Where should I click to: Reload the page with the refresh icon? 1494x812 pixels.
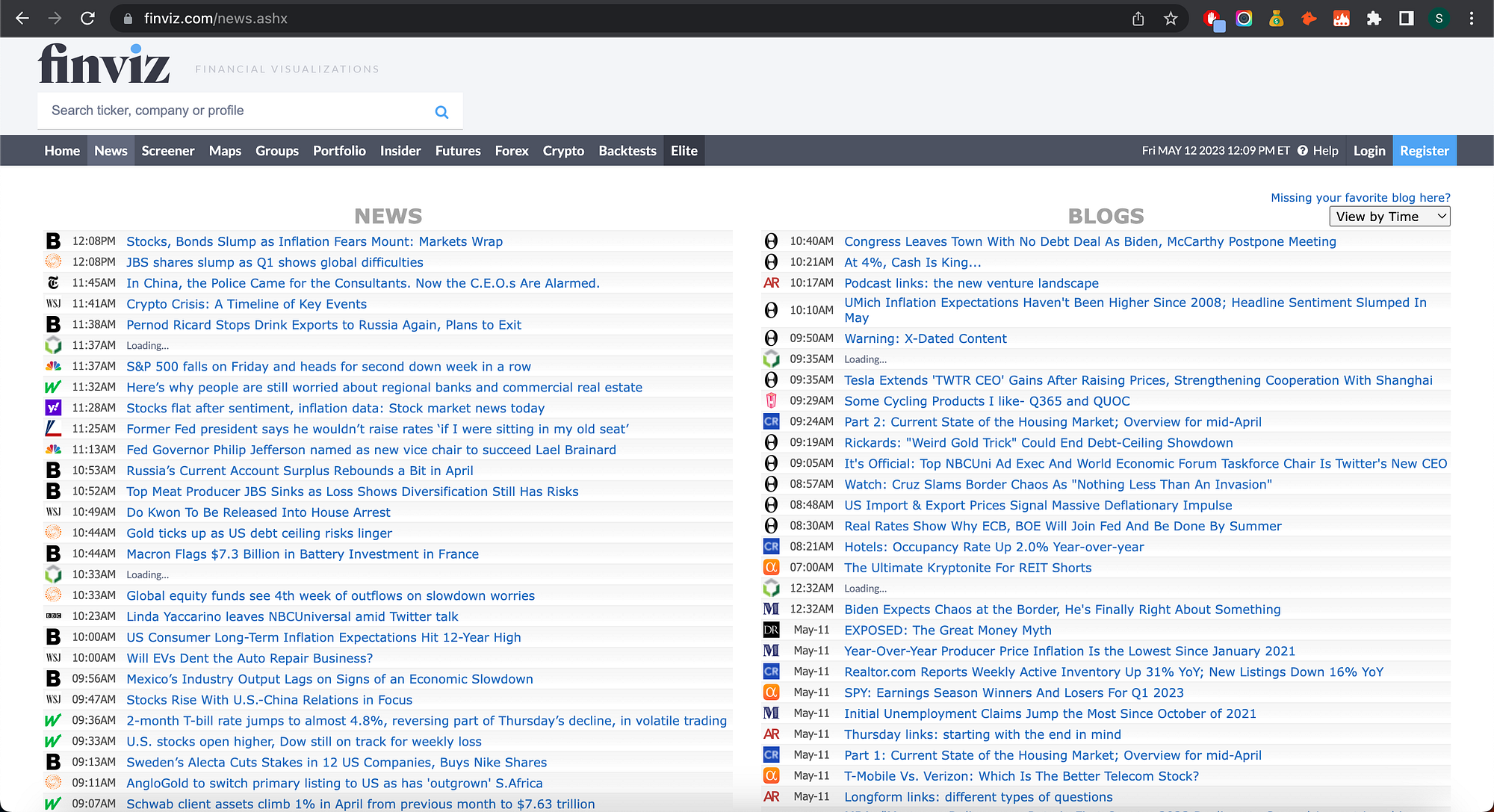(87, 19)
